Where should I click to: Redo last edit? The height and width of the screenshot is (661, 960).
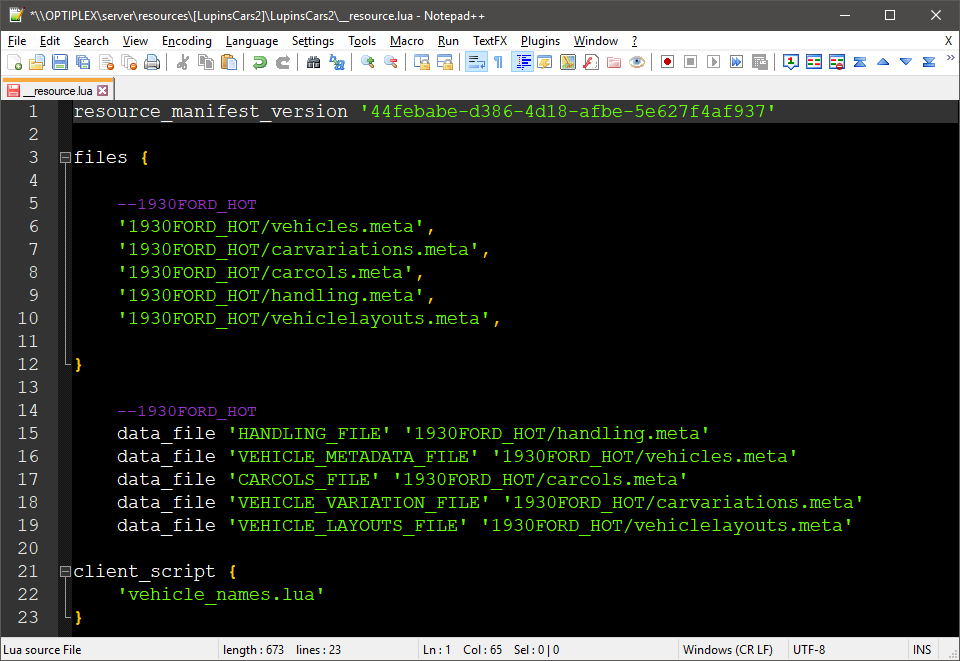click(282, 62)
